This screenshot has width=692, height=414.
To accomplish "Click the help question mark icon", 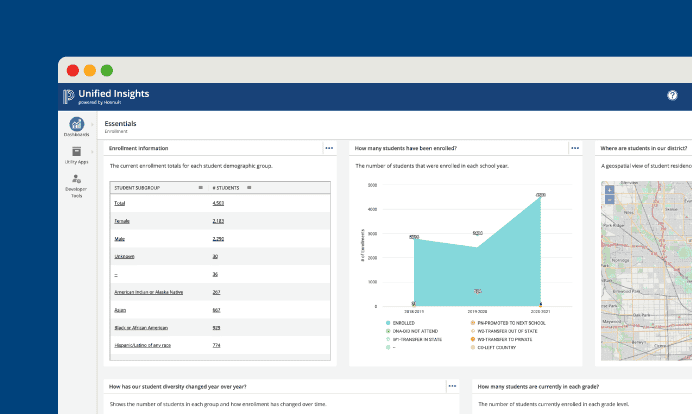I will click(672, 96).
